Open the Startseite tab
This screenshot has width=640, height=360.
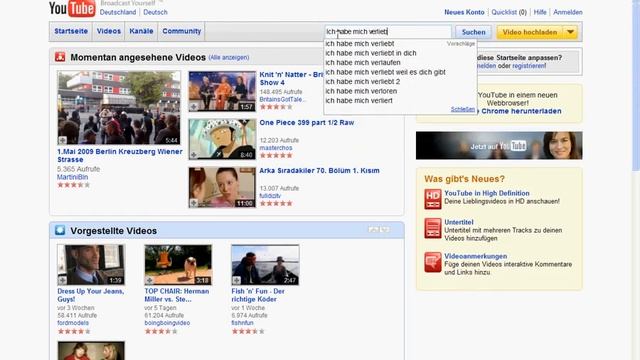tap(71, 31)
